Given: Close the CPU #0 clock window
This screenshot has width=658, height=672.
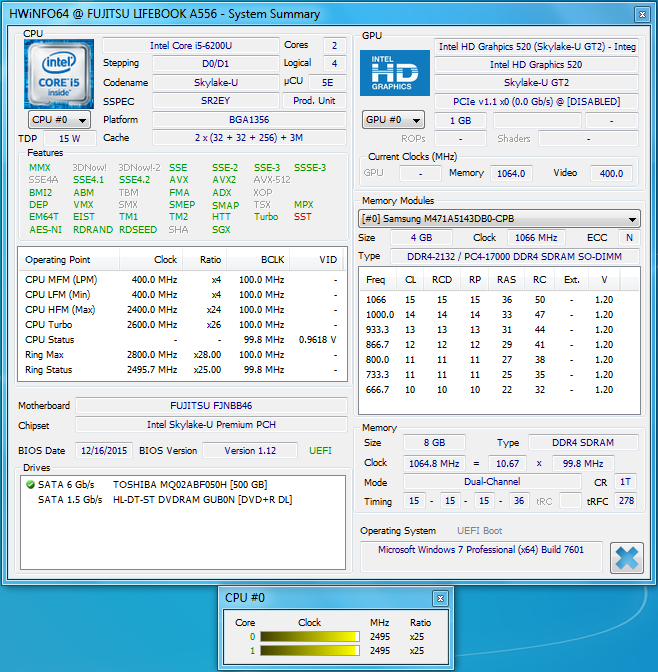Looking at the screenshot, I should 440,598.
